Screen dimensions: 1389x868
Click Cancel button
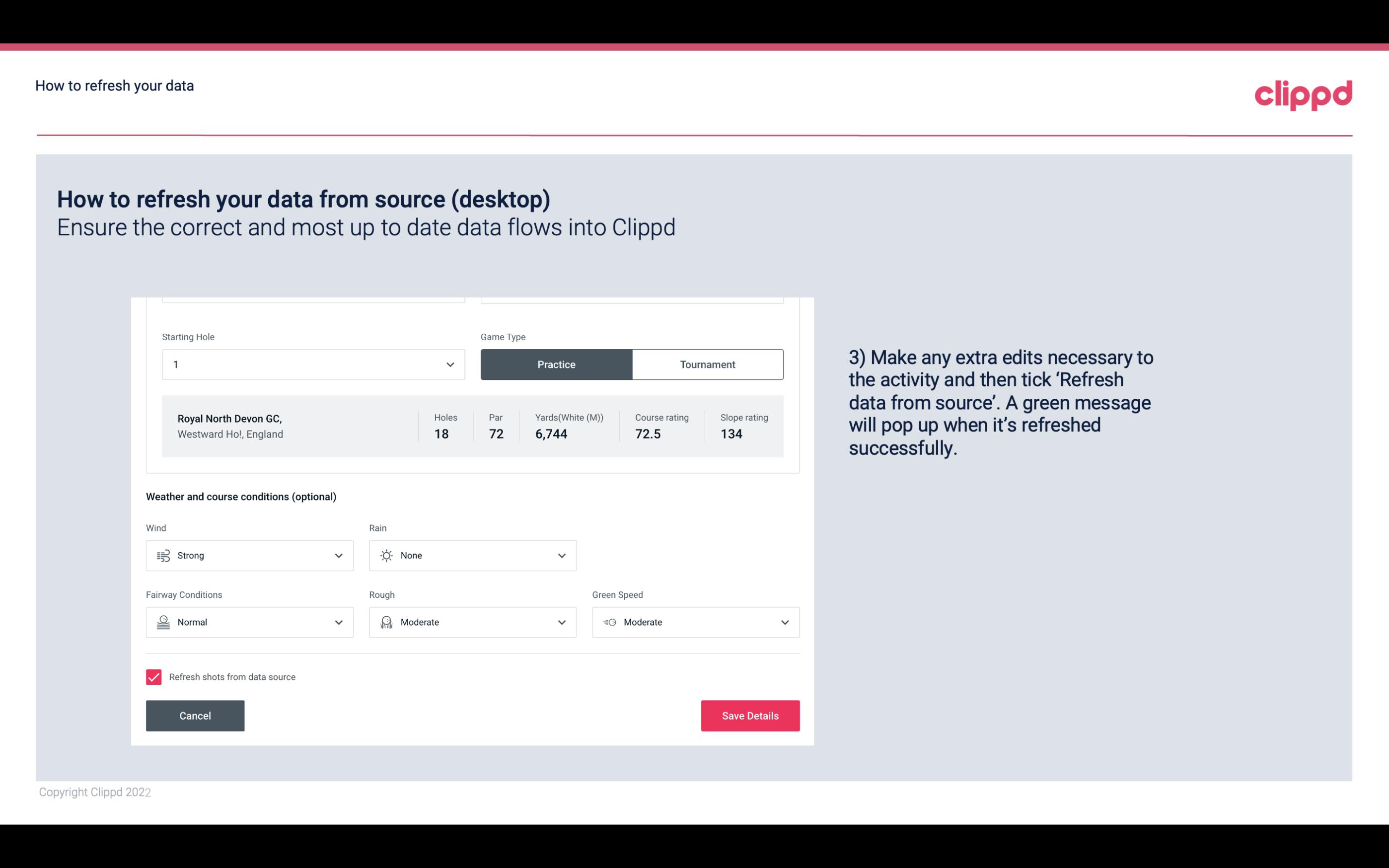point(195,715)
